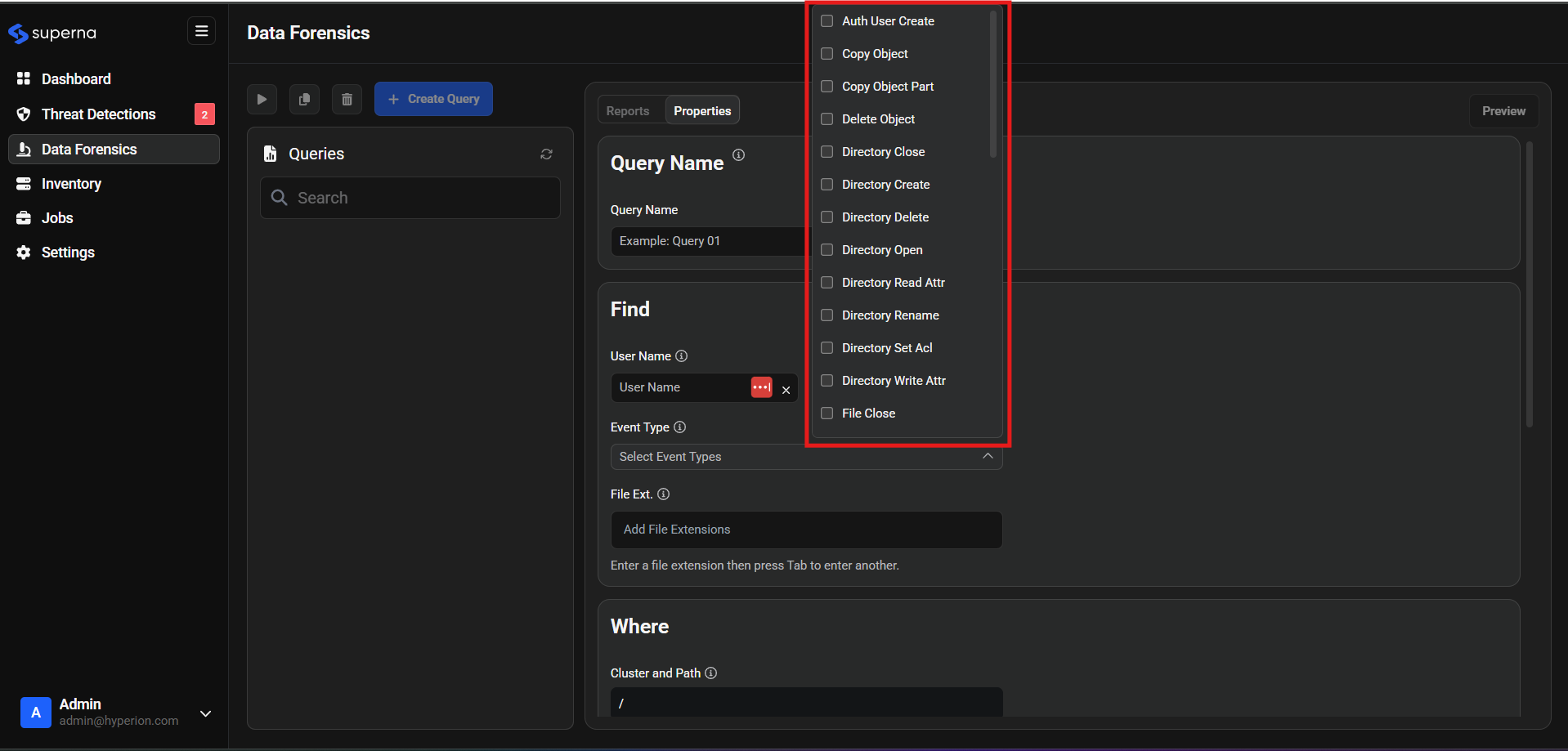Check the Directory Create checkbox

827,185
